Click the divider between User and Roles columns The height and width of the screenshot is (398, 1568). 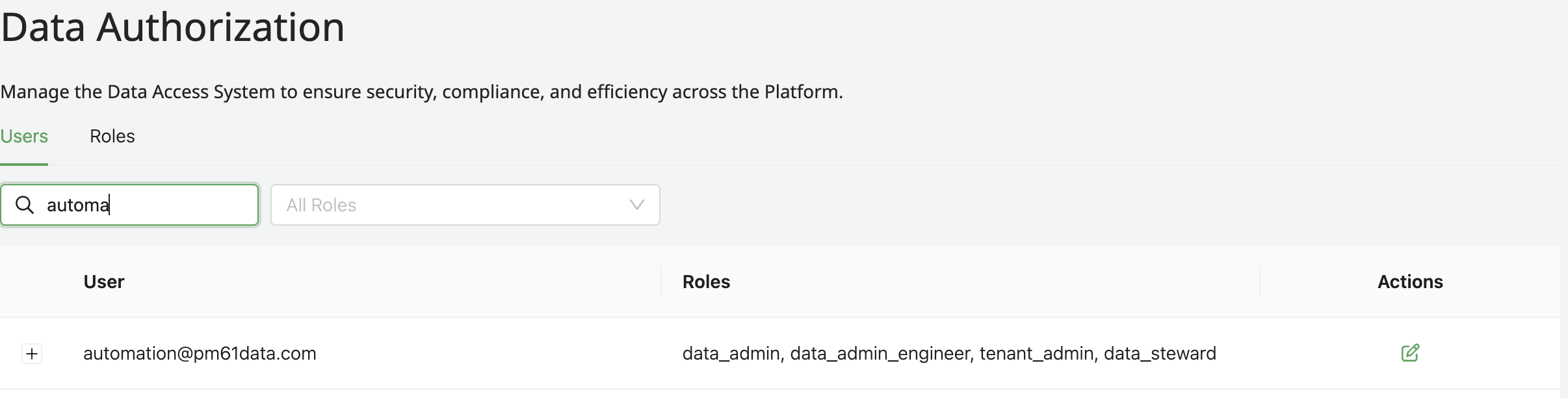coord(661,282)
